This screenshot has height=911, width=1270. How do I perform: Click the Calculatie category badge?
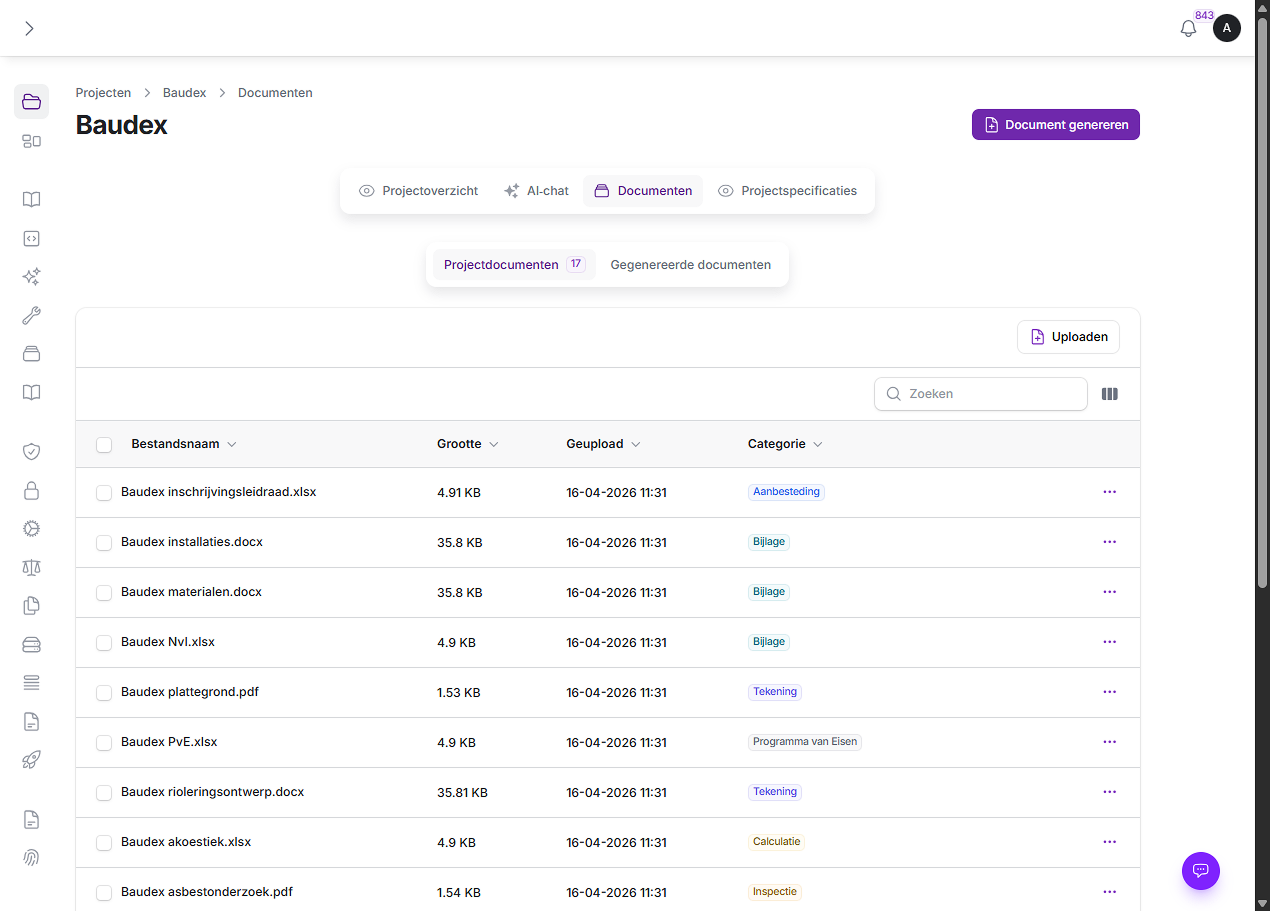(776, 842)
